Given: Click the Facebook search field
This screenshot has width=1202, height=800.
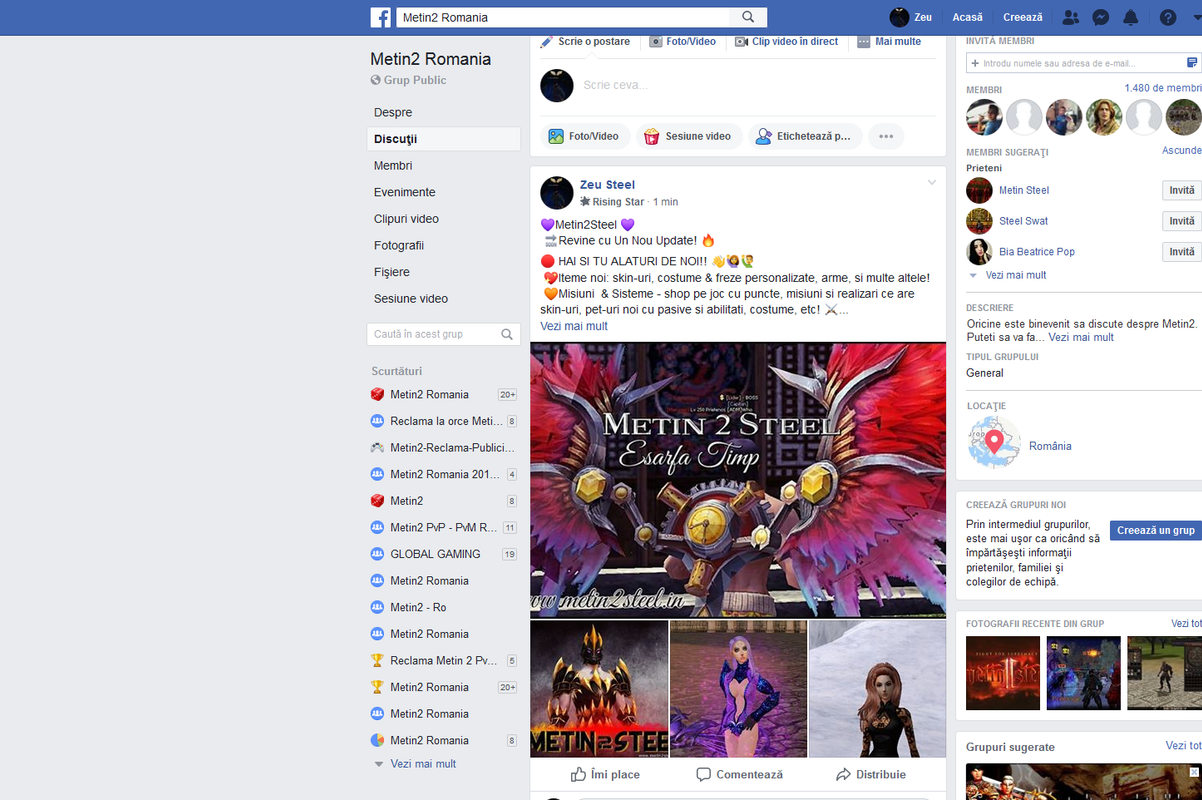Looking at the screenshot, I should click(x=563, y=17).
